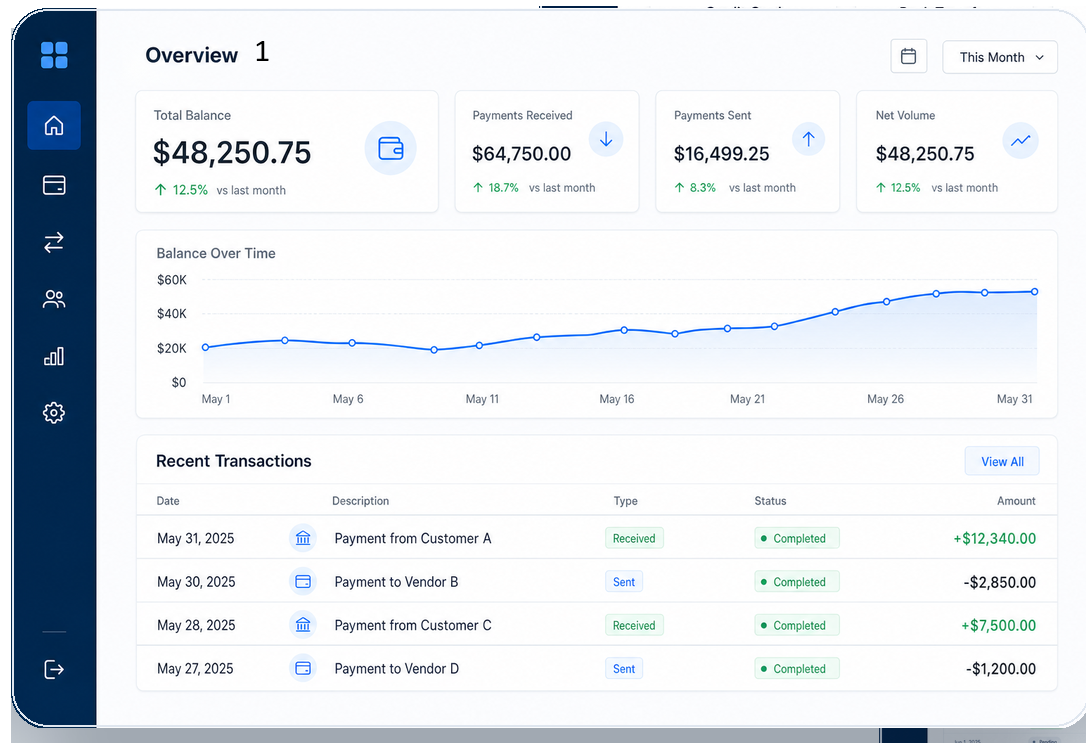Open the Customers people icon in sidebar
This screenshot has width=1092, height=744.
click(54, 300)
